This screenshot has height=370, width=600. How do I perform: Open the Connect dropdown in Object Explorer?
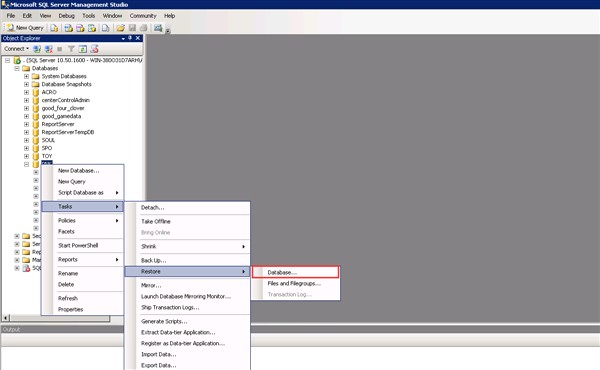[16, 49]
